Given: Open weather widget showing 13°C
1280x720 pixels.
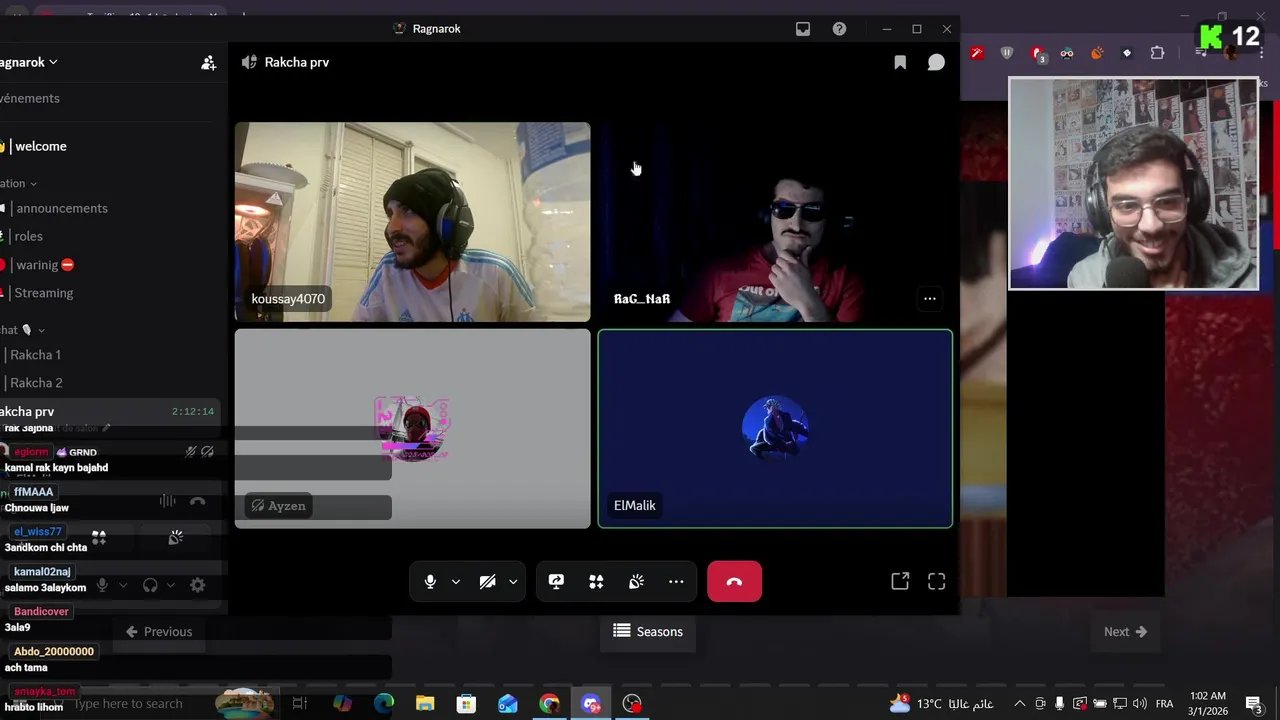Looking at the screenshot, I should coord(943,704).
